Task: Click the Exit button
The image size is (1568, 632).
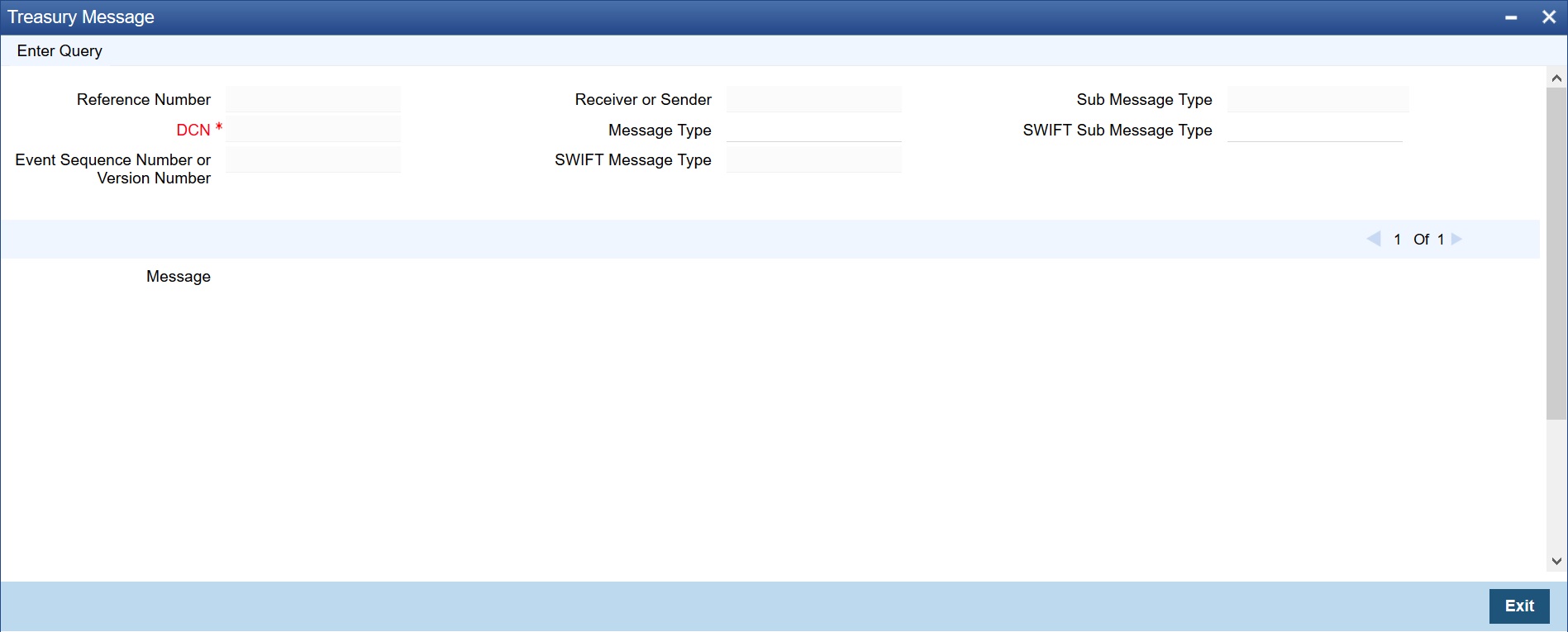Action: point(1519,606)
